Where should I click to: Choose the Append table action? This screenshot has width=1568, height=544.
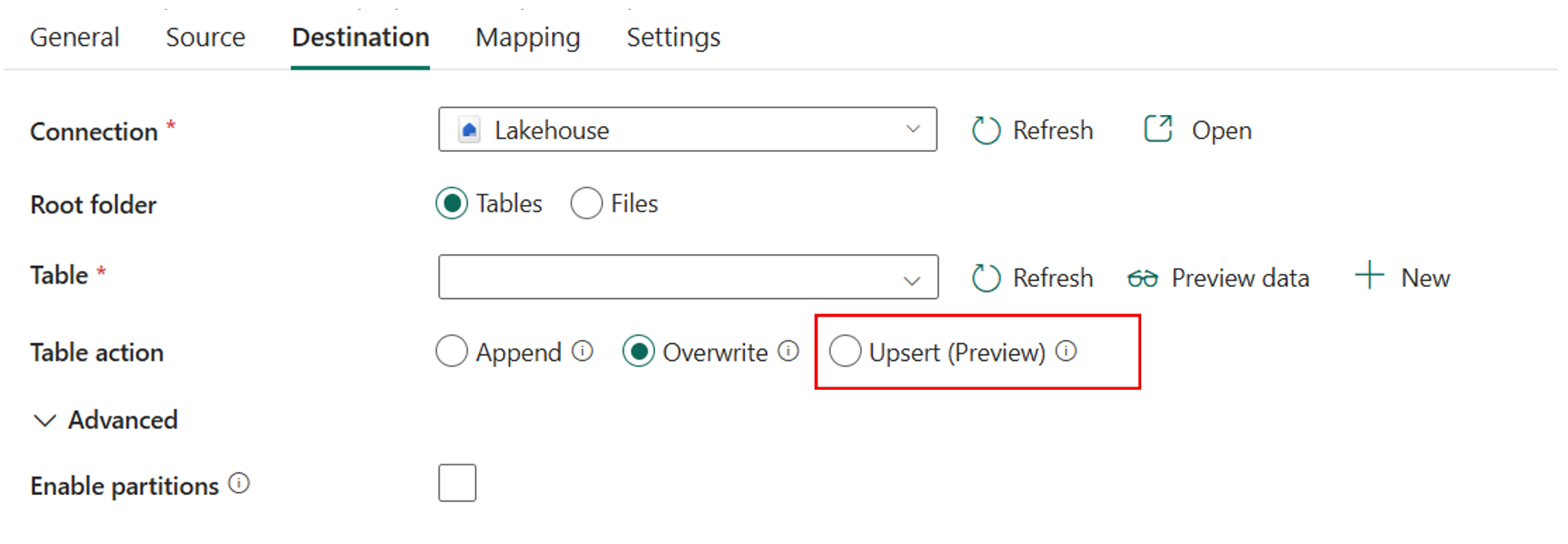point(452,351)
